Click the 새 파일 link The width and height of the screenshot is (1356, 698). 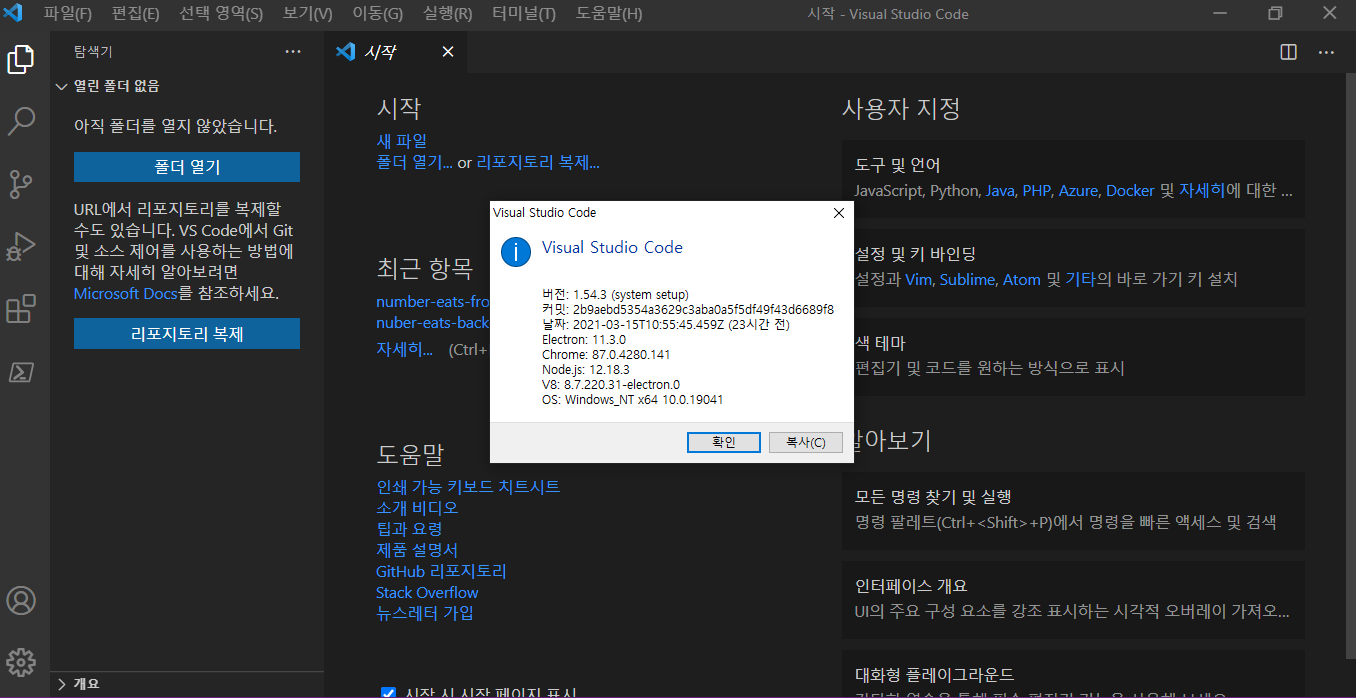coord(401,141)
